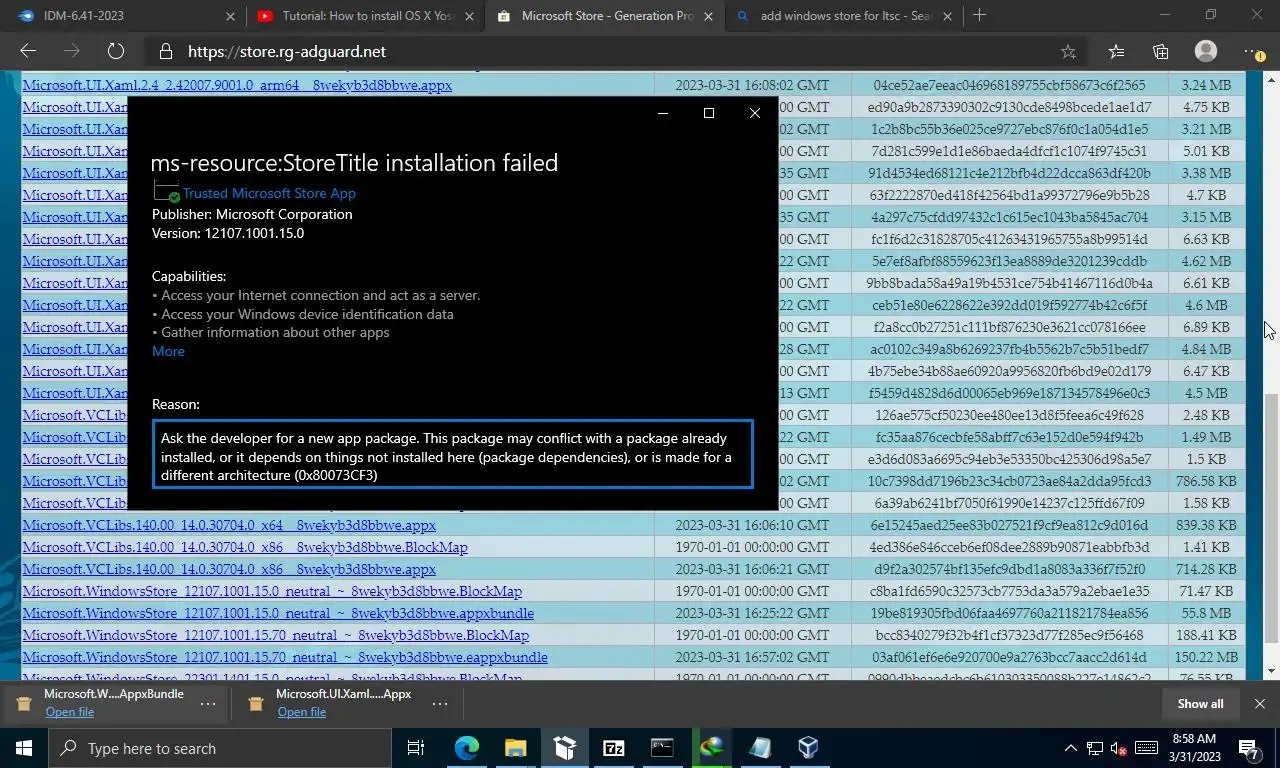
Task: Go back to the previous page
Action: coord(28,51)
